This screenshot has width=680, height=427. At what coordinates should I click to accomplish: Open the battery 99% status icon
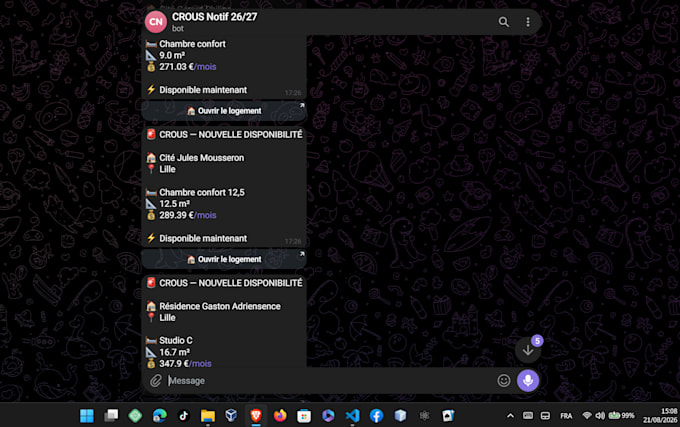(x=621, y=416)
